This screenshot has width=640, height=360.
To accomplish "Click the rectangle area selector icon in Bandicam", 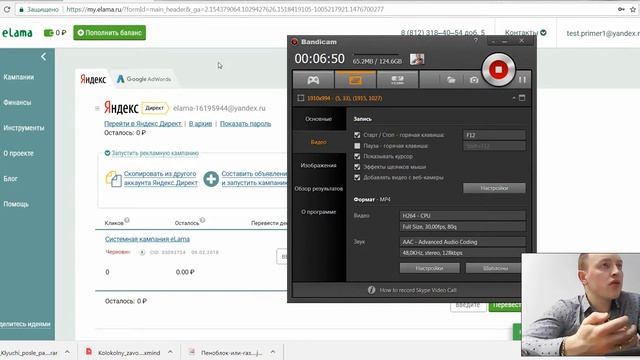I will point(300,98).
